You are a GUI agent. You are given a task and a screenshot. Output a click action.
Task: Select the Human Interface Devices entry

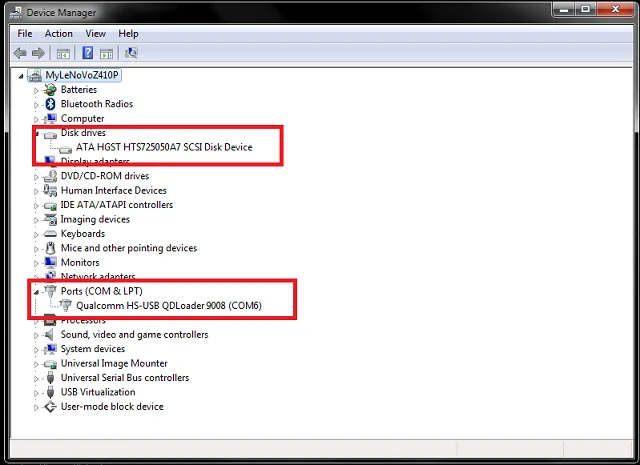click(113, 191)
